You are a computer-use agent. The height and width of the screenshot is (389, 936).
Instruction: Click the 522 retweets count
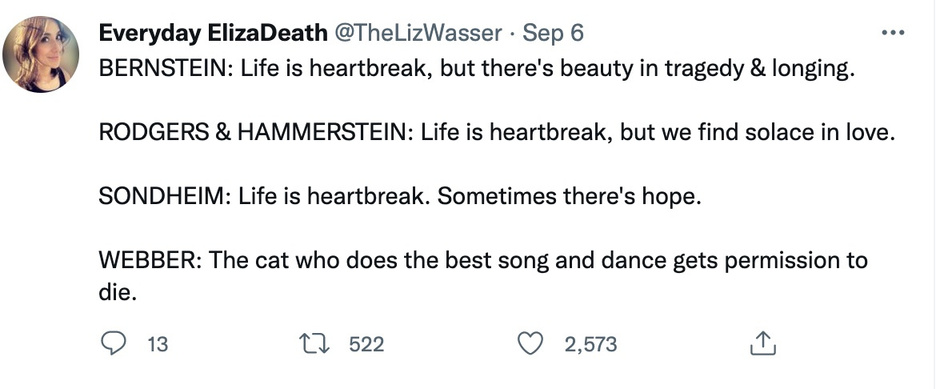point(366,345)
